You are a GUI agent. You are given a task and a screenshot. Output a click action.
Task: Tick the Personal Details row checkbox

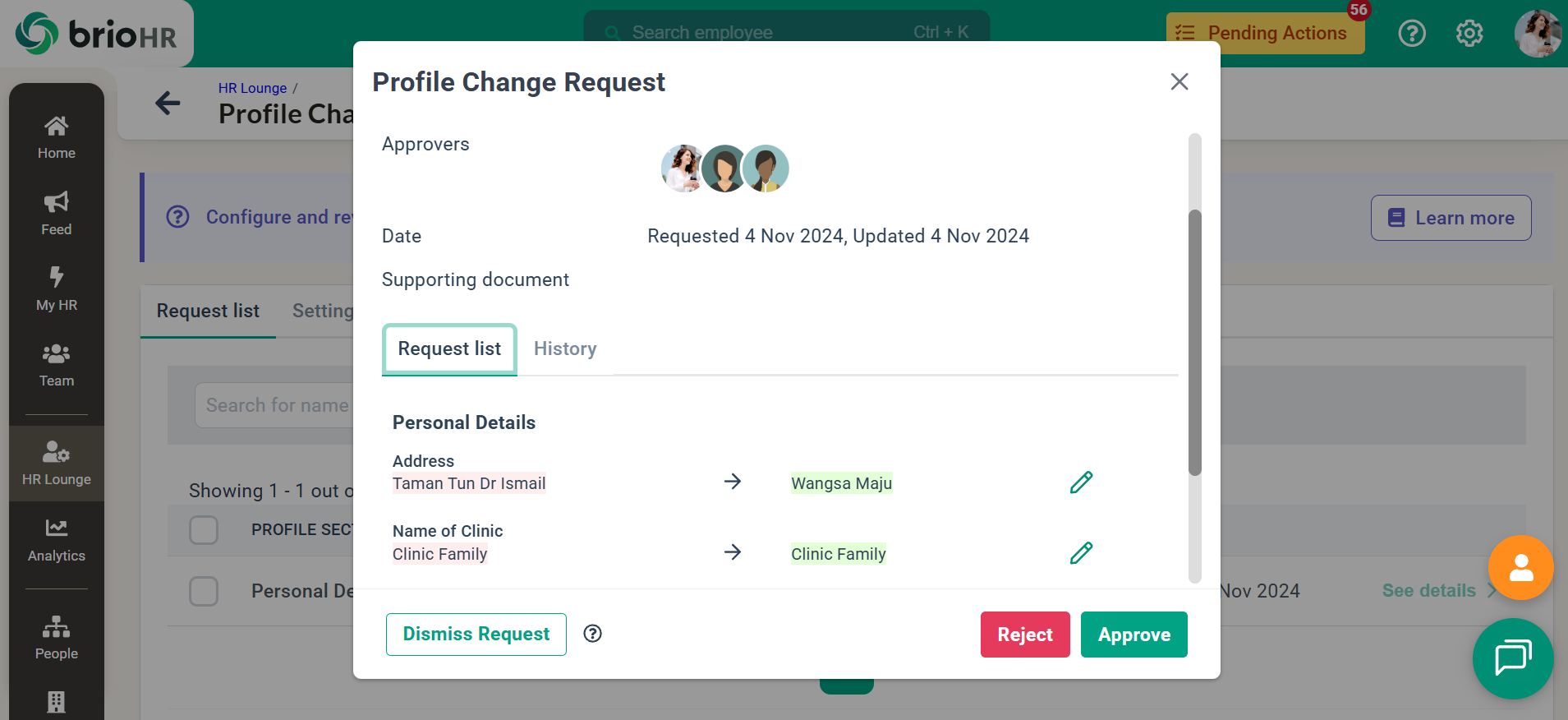point(204,591)
